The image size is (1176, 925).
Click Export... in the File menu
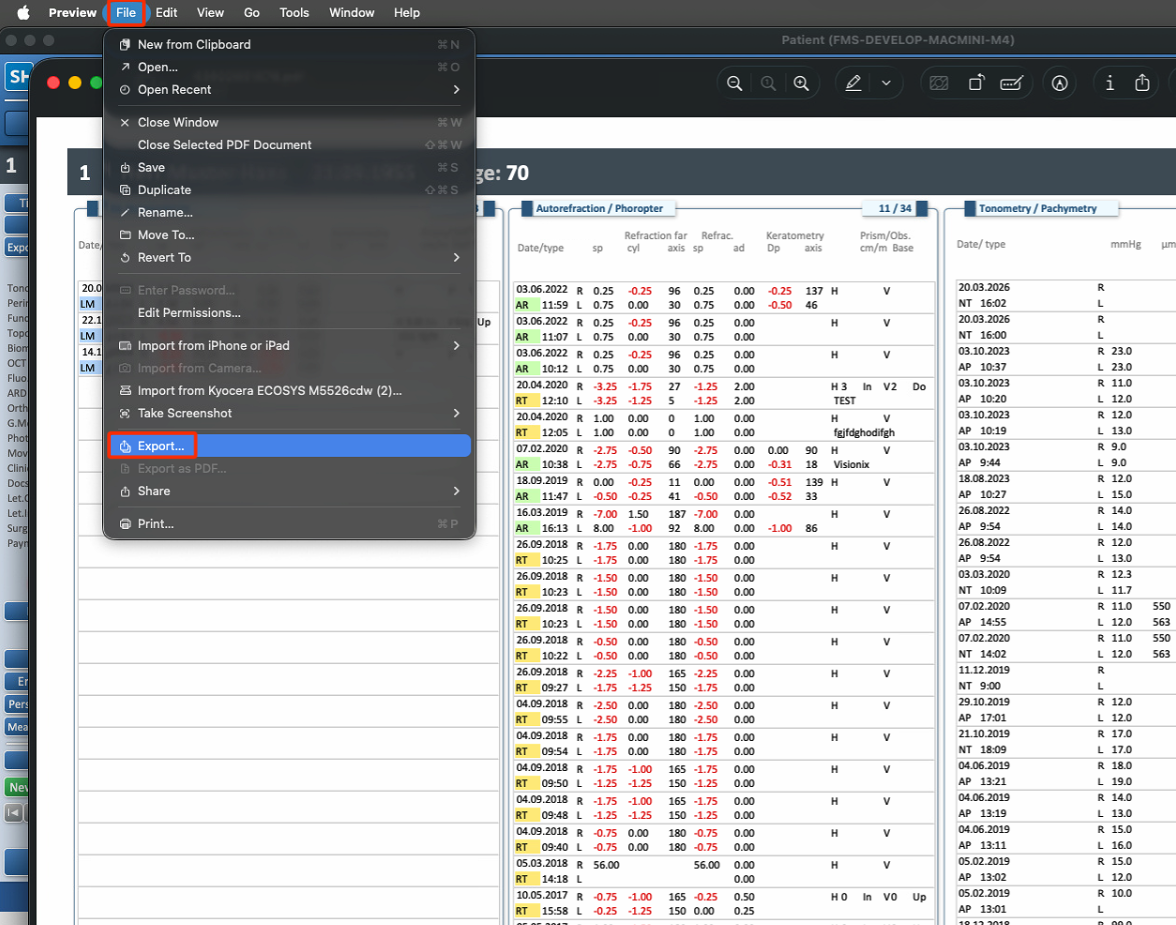click(290, 446)
